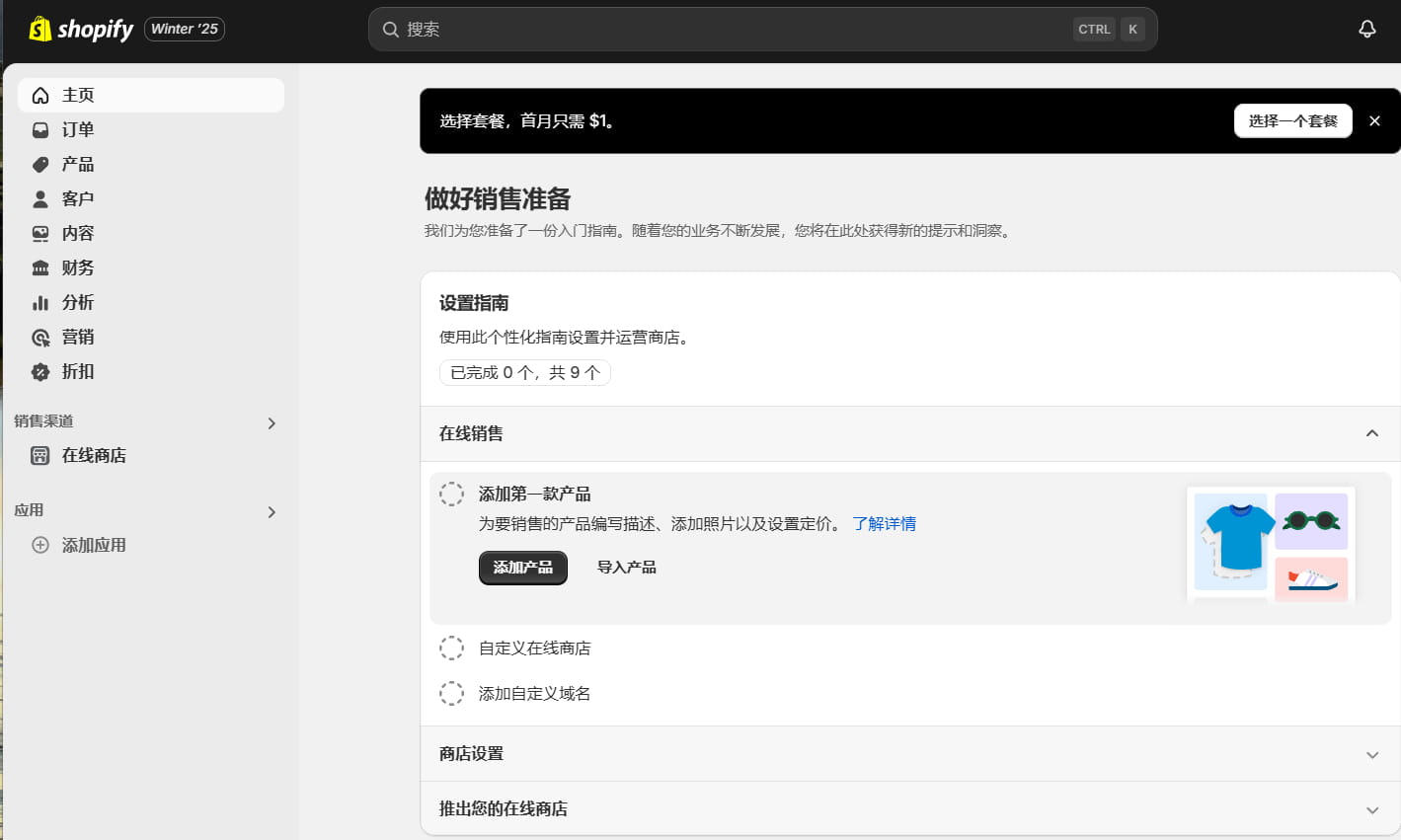Screen dimensions: 1401x840
Task: Open the 订单 section in sidebar
Action: (78, 129)
